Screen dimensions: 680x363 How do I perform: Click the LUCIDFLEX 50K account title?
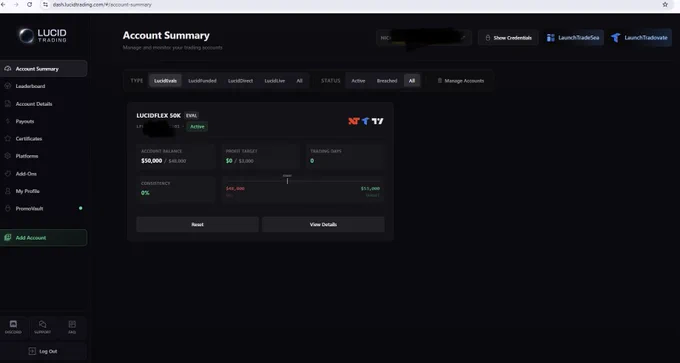coord(158,116)
